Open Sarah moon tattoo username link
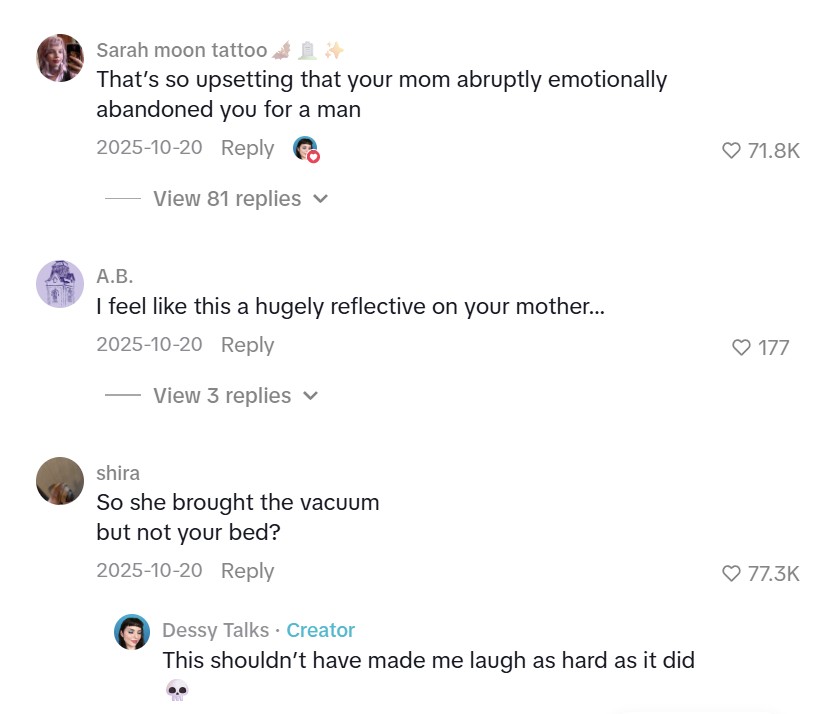The width and height of the screenshot is (814, 714). 181,50
